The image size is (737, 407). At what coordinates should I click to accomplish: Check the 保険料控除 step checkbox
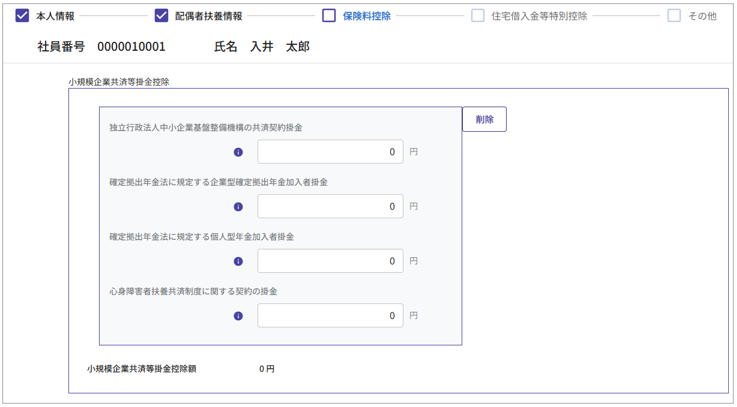329,16
